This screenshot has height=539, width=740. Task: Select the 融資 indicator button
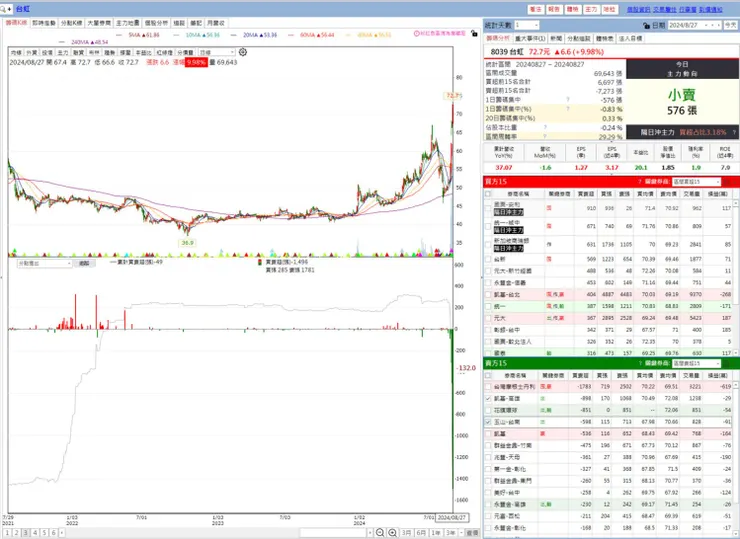point(78,52)
